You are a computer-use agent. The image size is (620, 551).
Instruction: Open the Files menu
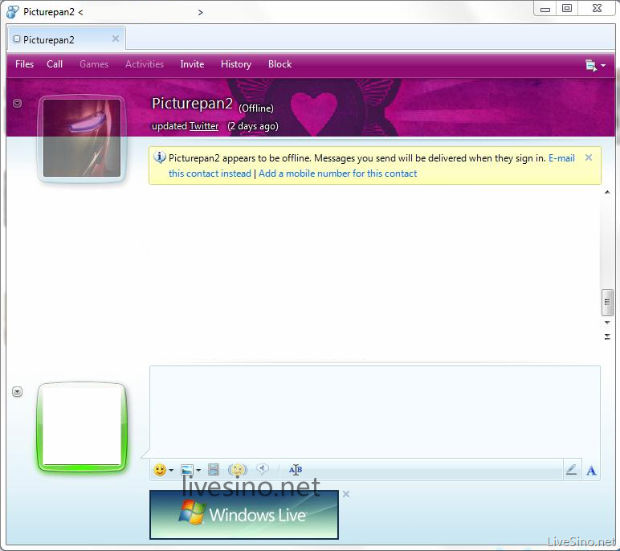point(25,64)
